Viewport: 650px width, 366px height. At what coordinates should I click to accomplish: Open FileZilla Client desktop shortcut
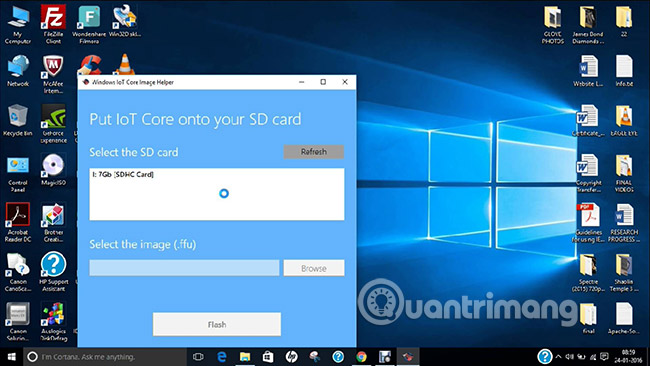click(53, 24)
